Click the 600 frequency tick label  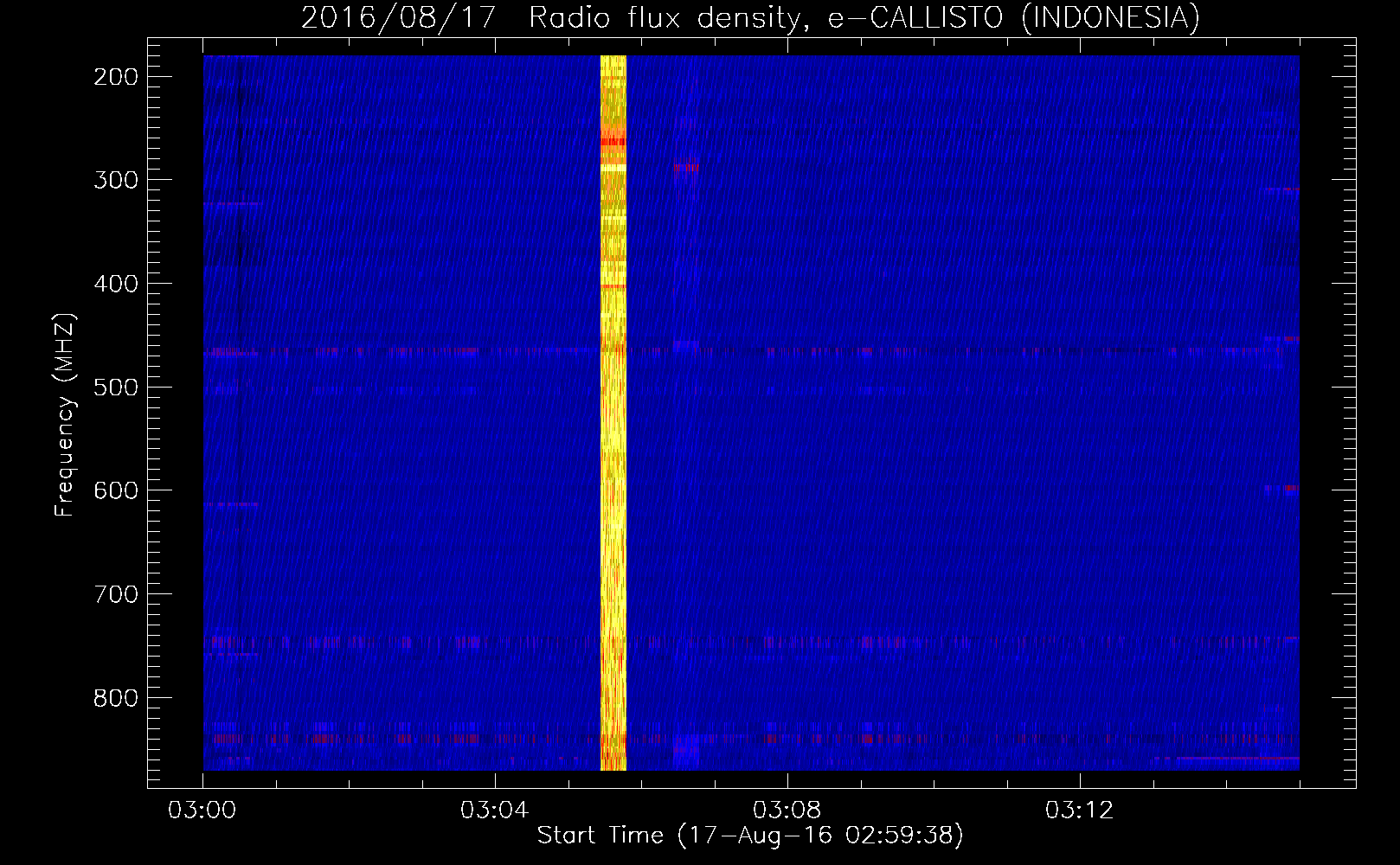coord(115,490)
